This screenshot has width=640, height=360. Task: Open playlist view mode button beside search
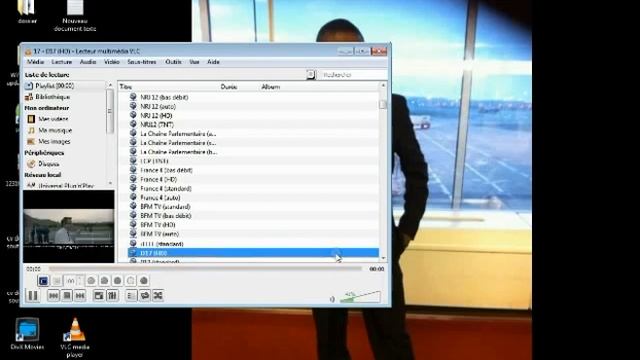click(311, 75)
